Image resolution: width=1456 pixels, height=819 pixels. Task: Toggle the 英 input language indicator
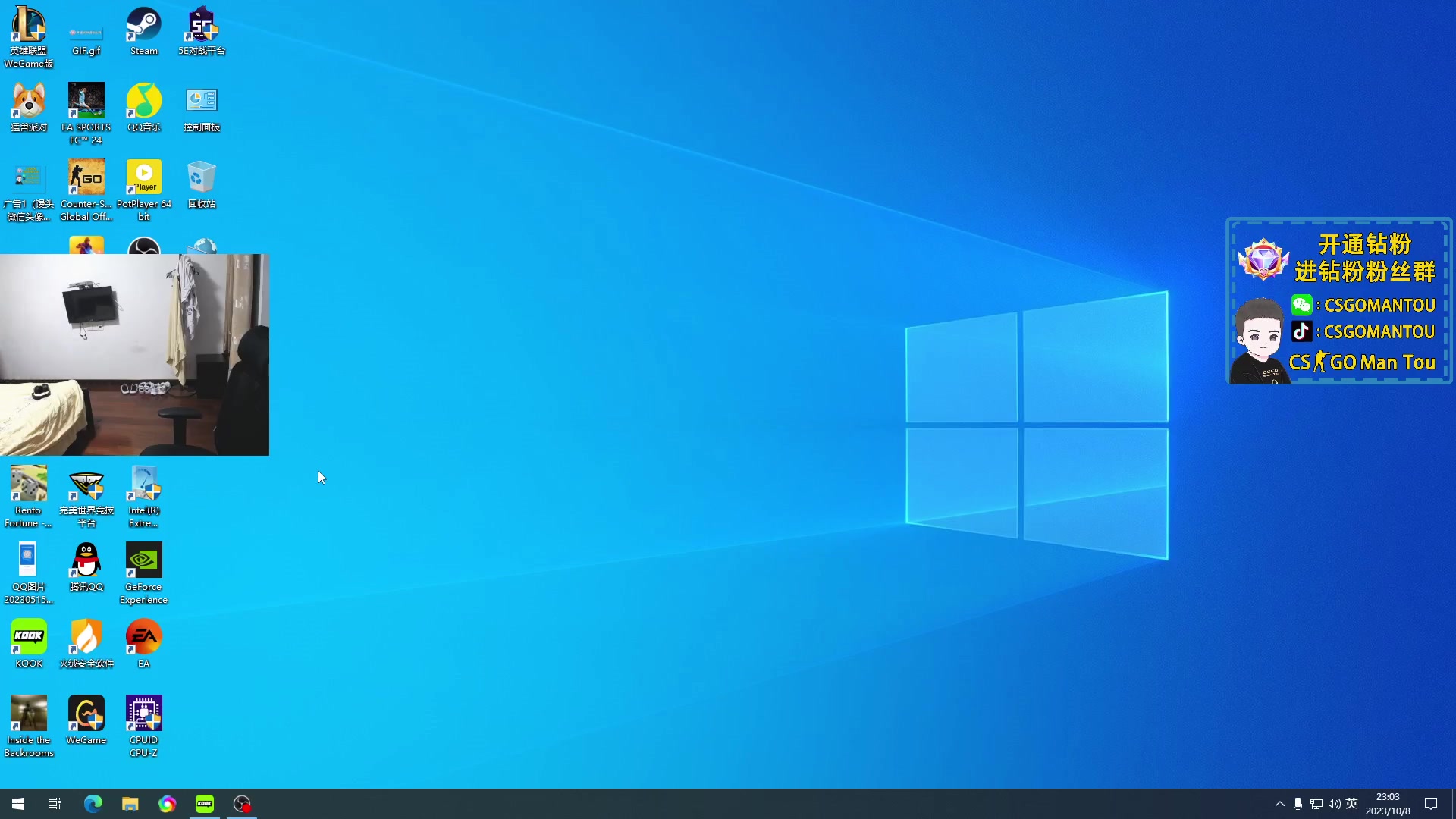click(1351, 804)
